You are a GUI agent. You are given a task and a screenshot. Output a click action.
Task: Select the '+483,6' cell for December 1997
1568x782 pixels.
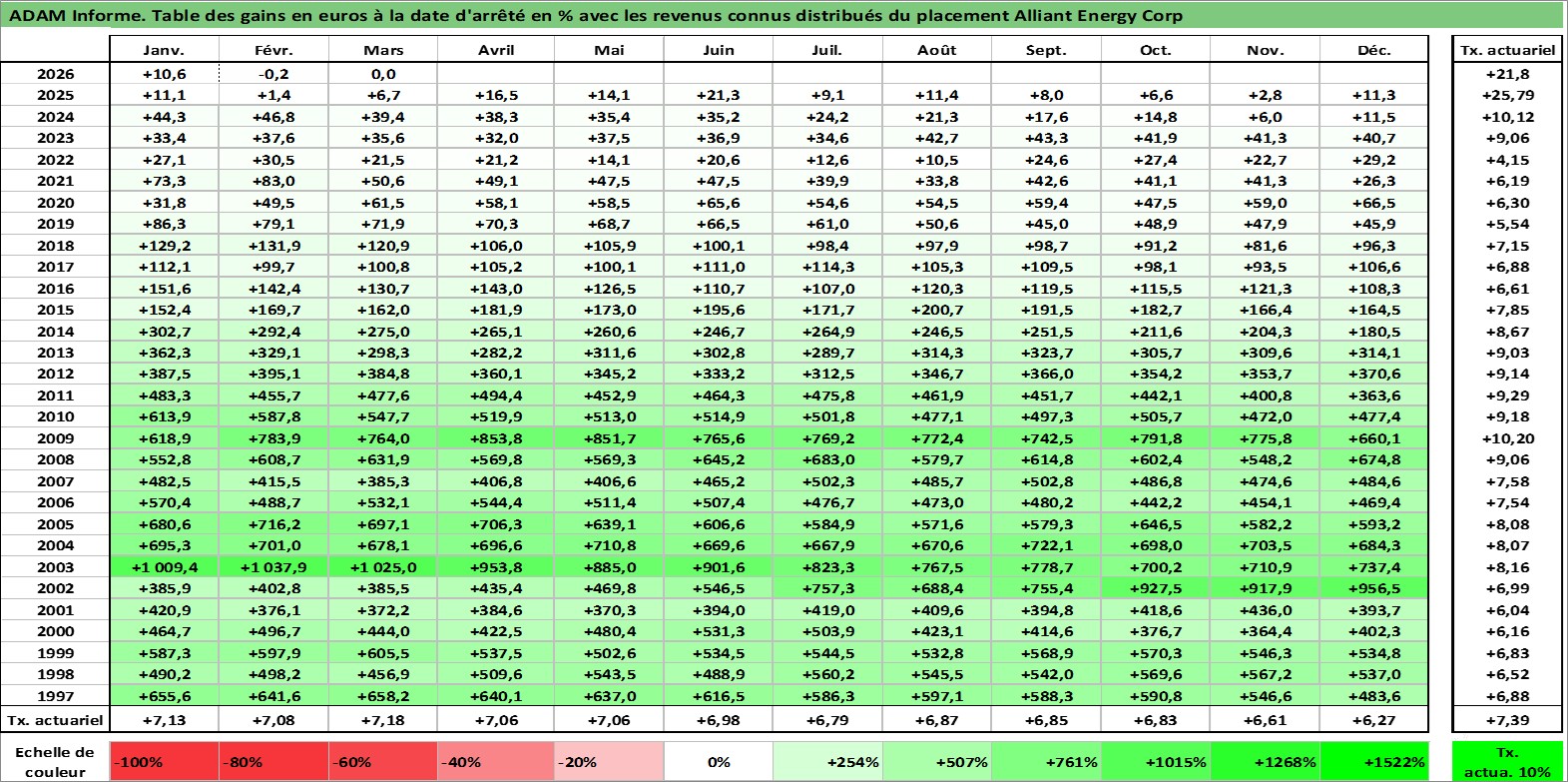pos(1374,695)
